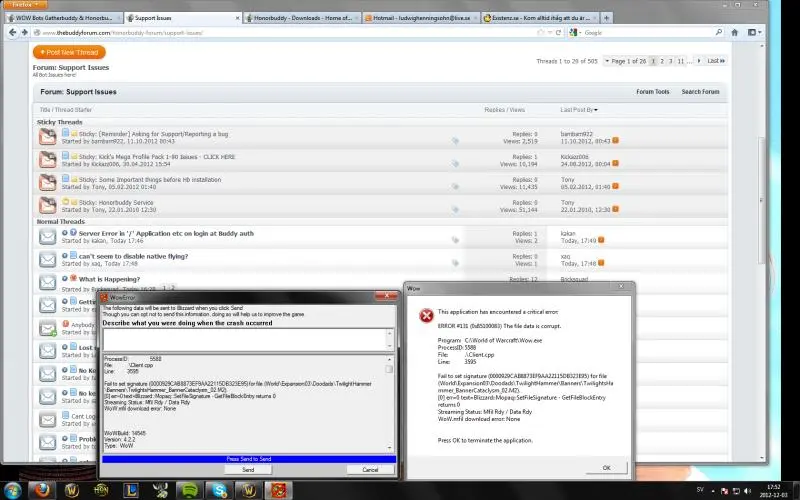Click the Firefox forward arrow
This screenshot has width=800, height=500.
pyautogui.click(x=24, y=32)
